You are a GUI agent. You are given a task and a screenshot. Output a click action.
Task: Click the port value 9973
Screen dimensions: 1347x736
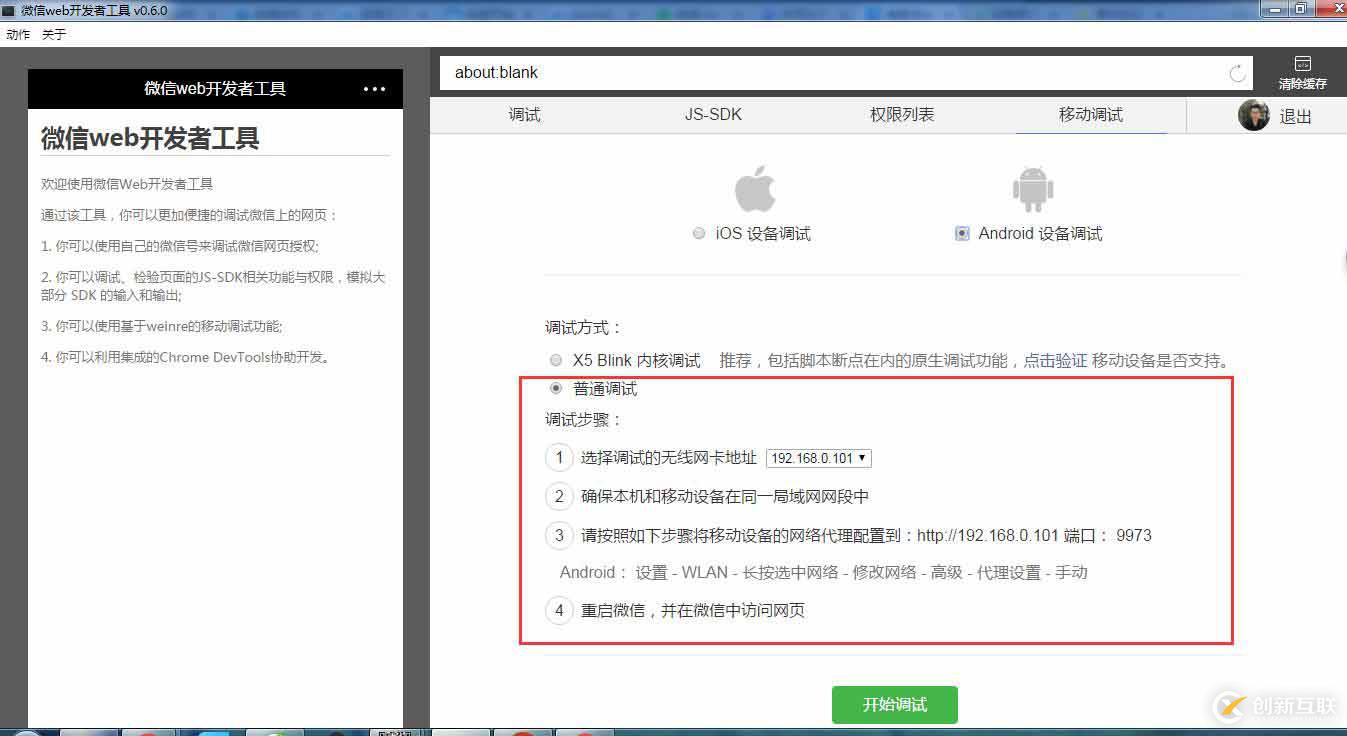click(1134, 535)
